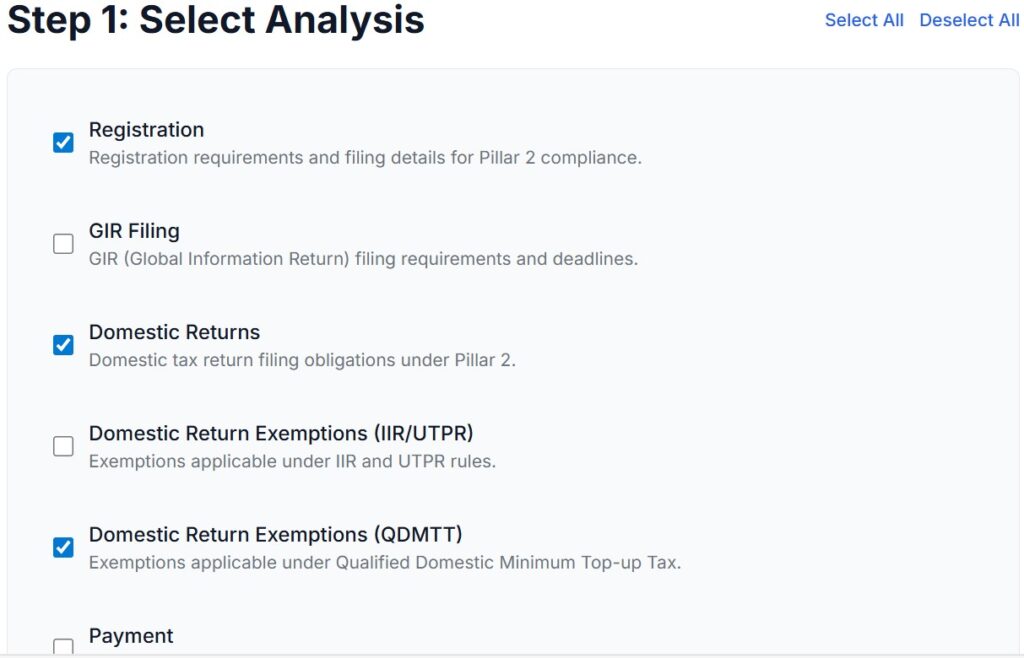Click the GIR Filing option label
1024x658 pixels.
coord(134,231)
